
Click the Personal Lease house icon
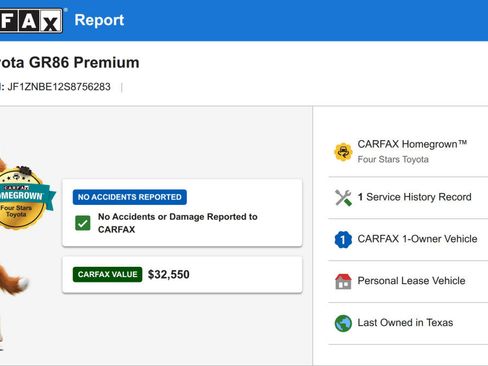pos(343,281)
